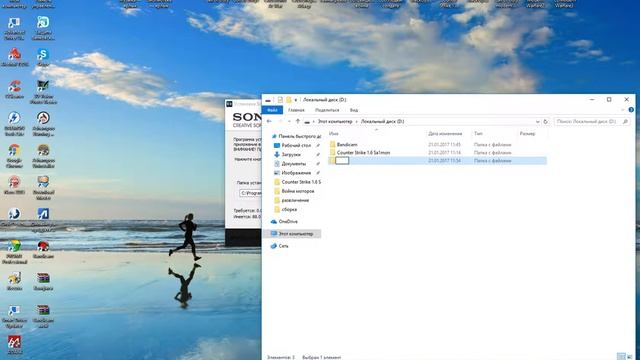Select the Bandicam folder icon

coord(332,144)
